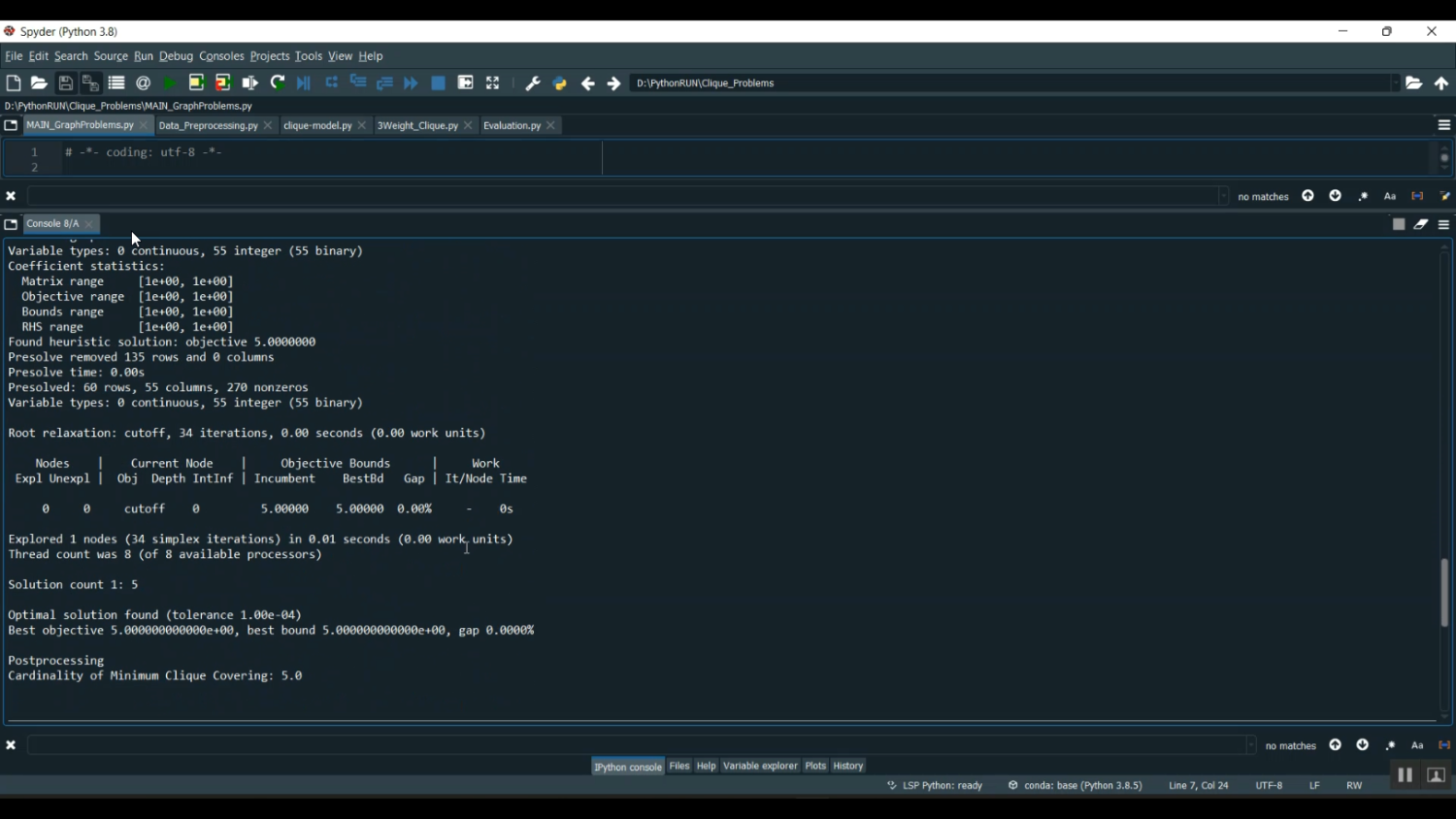Viewport: 1456px width, 819px height.
Task: Click the green Run file button
Action: click(170, 83)
